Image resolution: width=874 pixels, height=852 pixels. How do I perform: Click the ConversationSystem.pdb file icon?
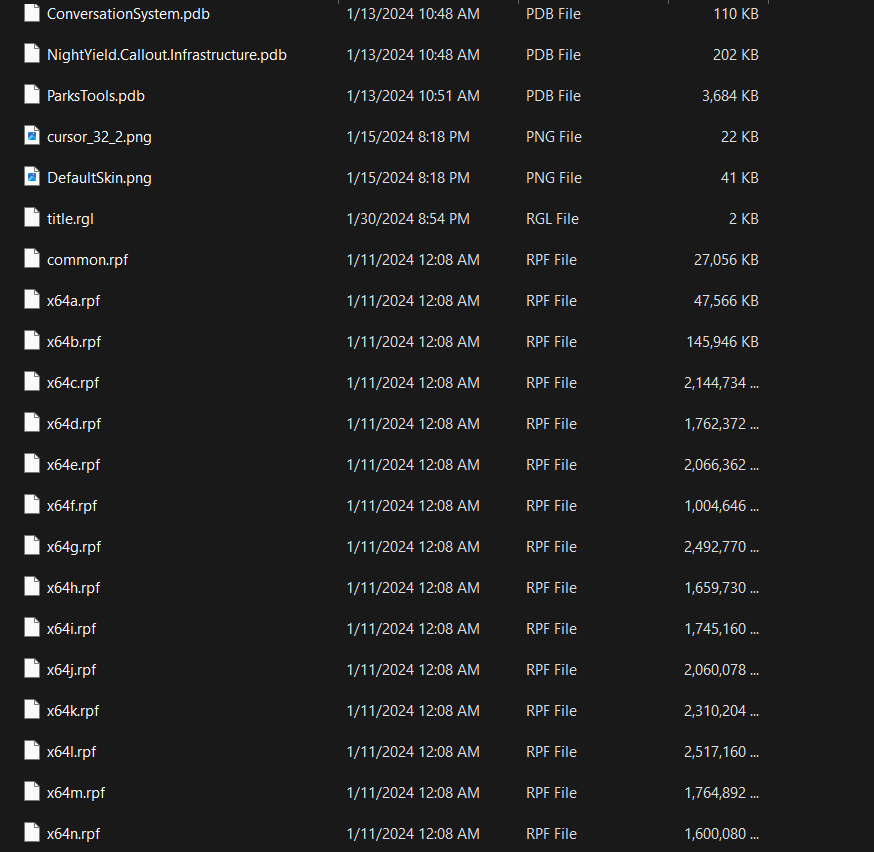[31, 14]
